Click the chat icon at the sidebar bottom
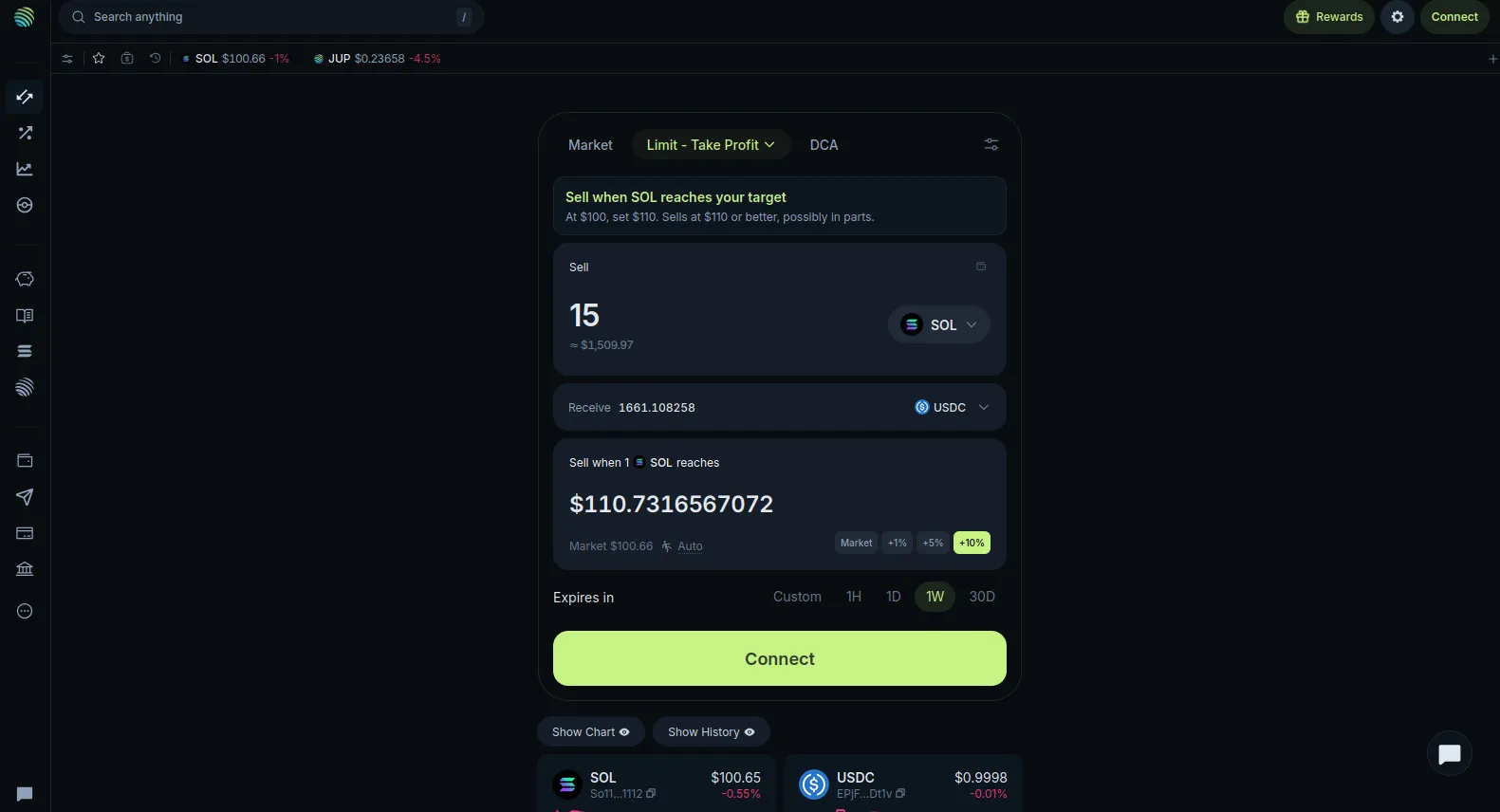This screenshot has width=1500, height=812. 25,794
